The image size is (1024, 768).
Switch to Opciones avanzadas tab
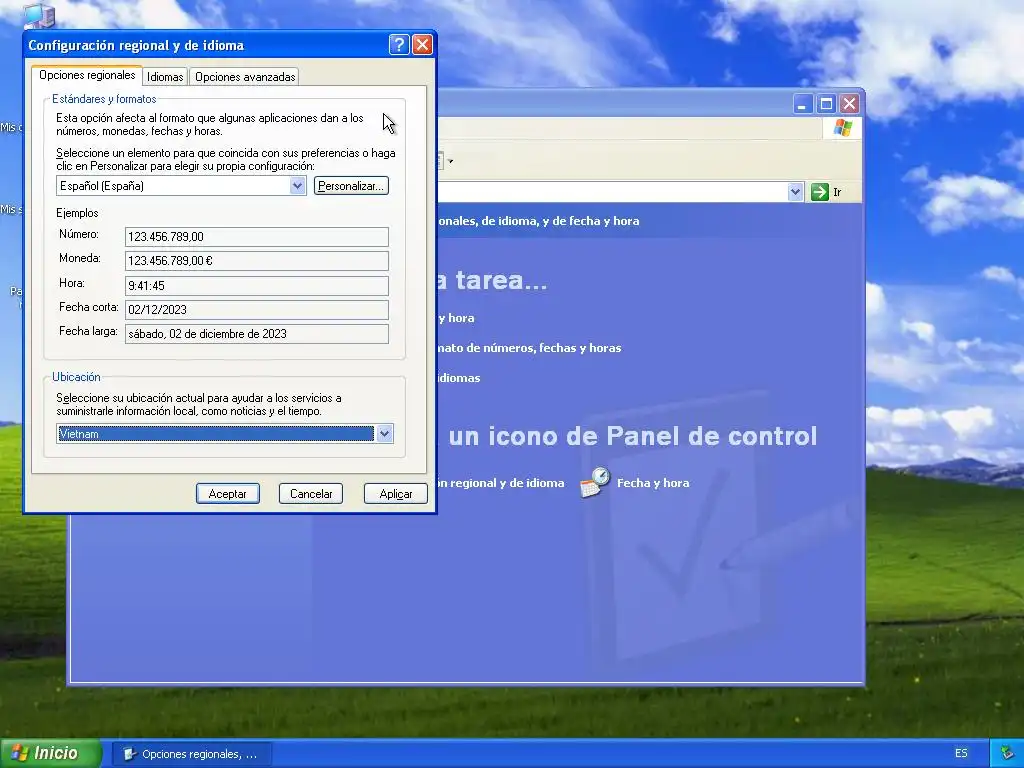(x=245, y=77)
